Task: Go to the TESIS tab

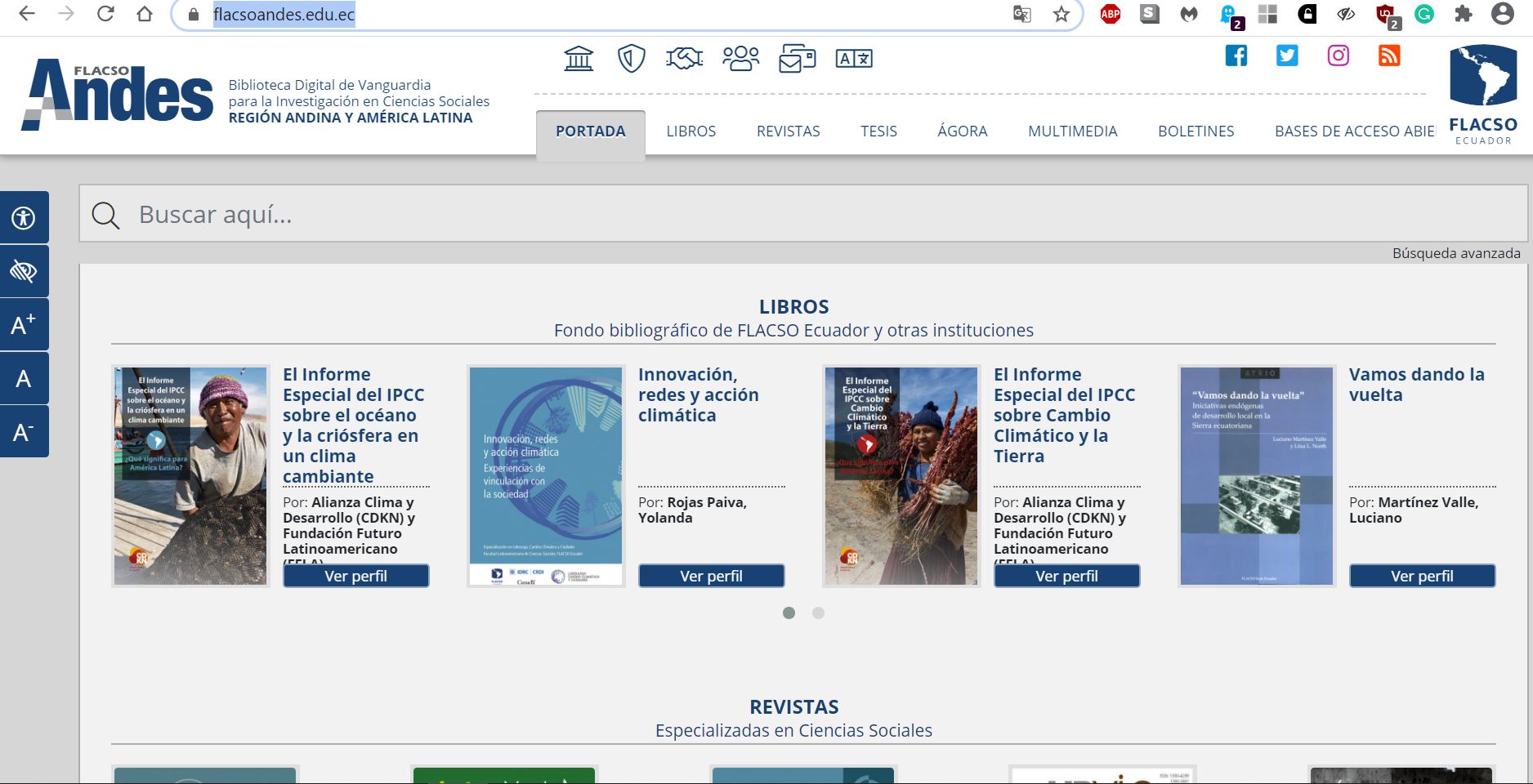Action: coord(878,131)
